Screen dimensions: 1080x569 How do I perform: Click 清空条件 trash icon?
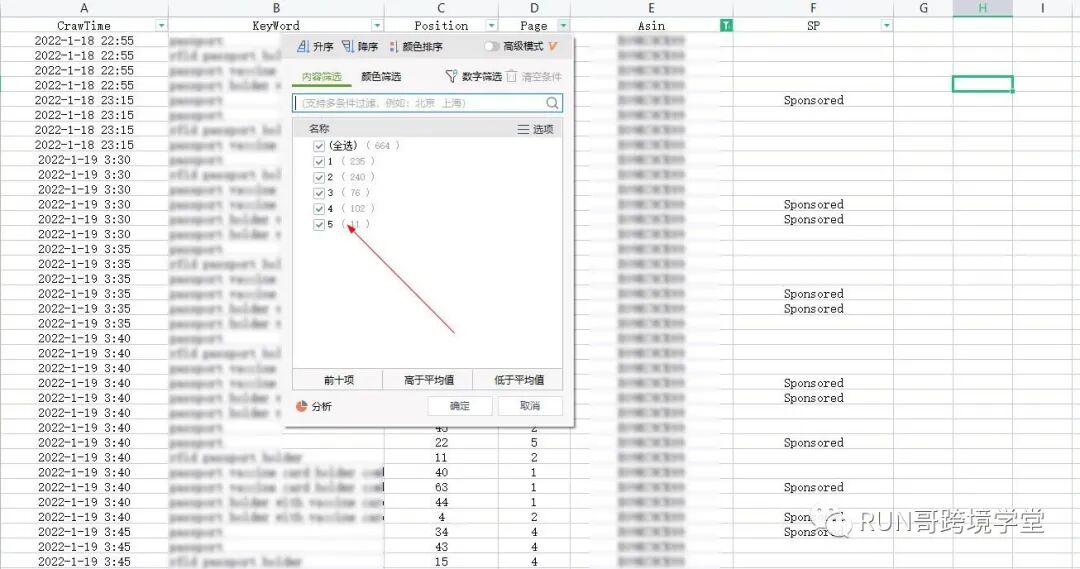(x=511, y=76)
